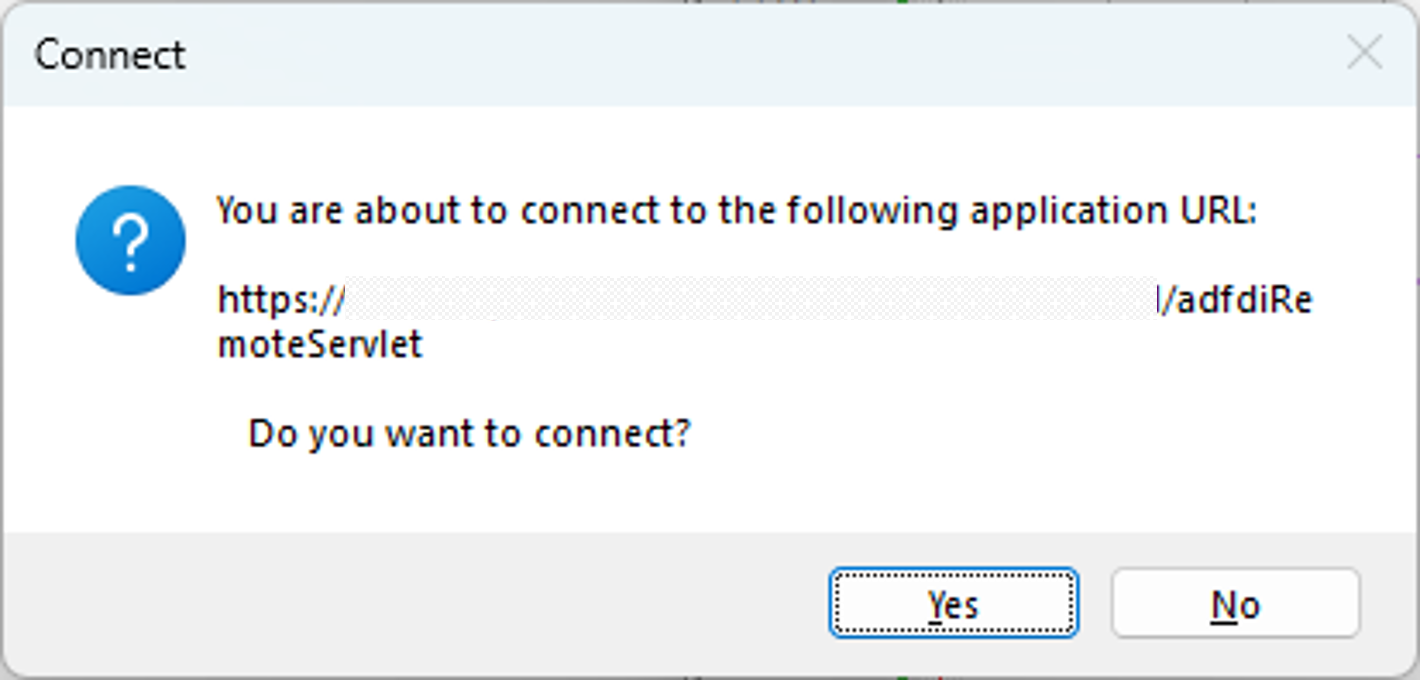
Task: Click the redacted portion of the application URL
Action: coord(750,299)
